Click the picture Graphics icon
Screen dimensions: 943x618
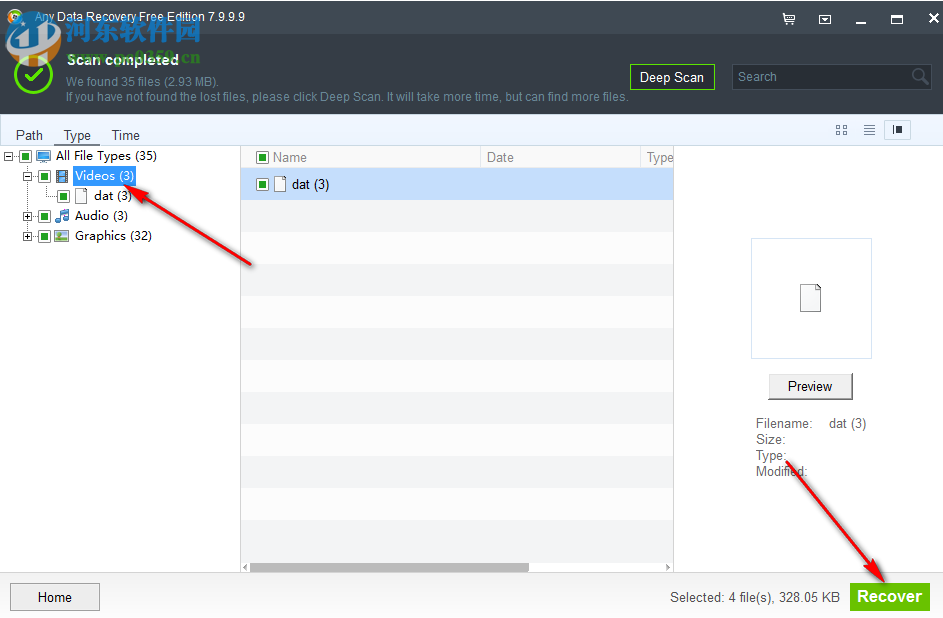tap(62, 236)
